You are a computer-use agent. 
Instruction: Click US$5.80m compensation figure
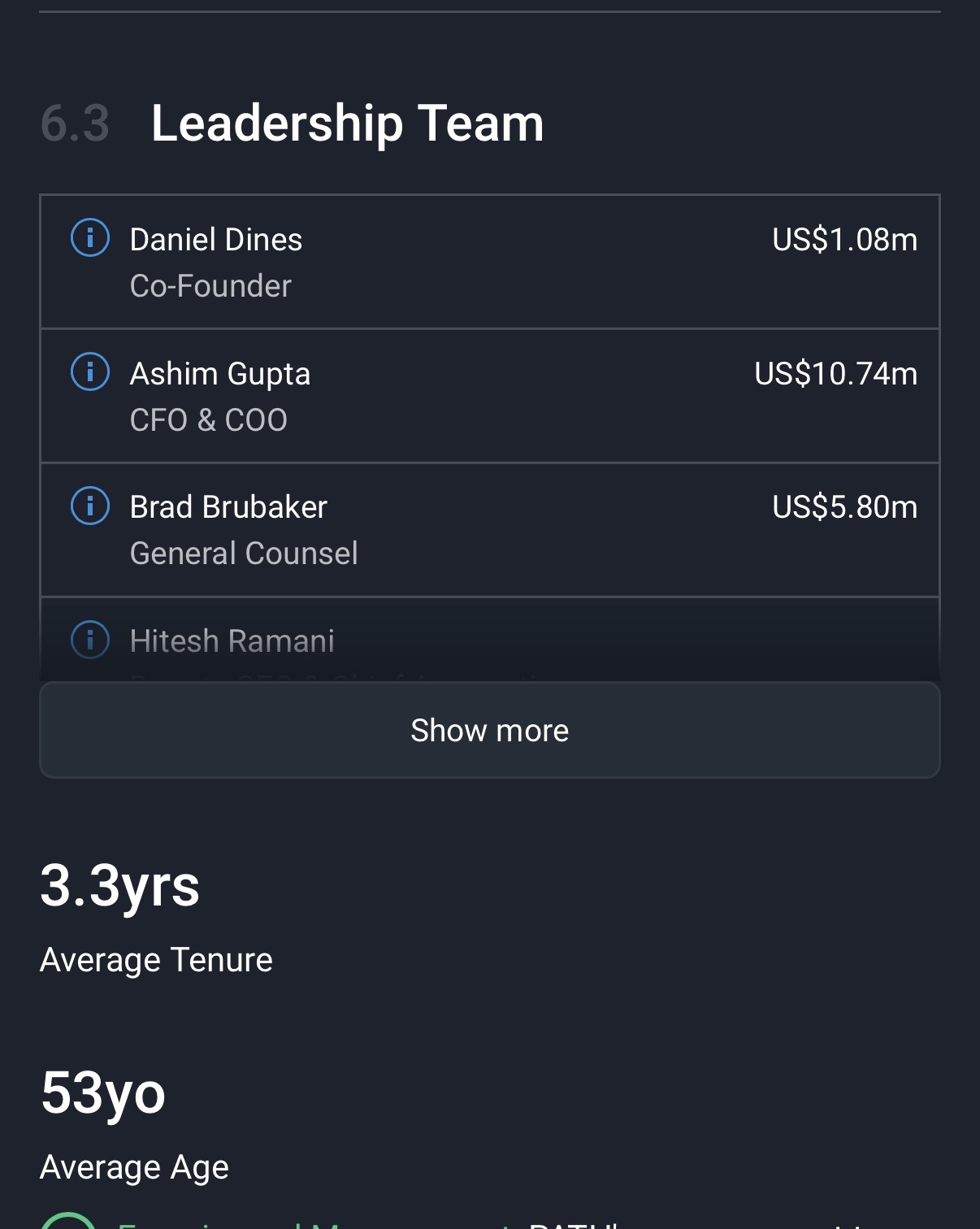pyautogui.click(x=844, y=507)
